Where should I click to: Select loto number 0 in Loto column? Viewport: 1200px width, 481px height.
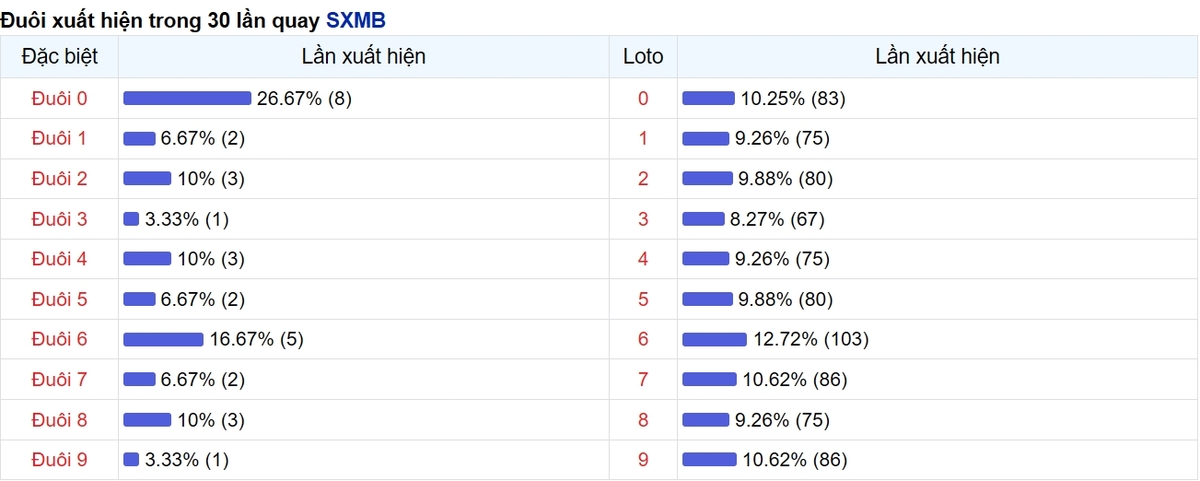point(643,98)
